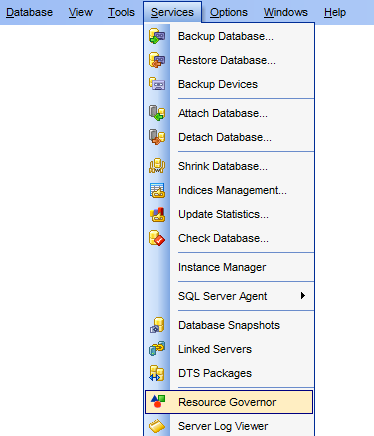374x436 pixels.
Task: Select SQL Server Agent menu entry
Action: point(229,296)
